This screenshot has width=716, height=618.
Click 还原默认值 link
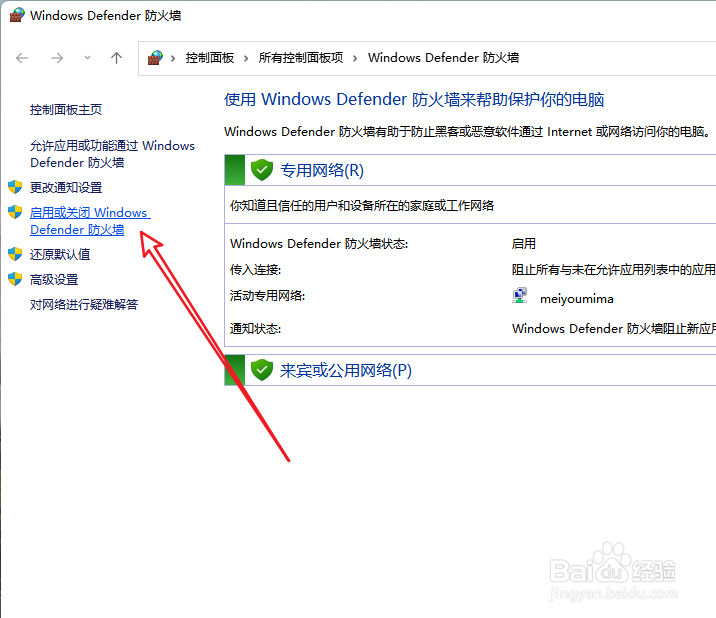pos(60,254)
